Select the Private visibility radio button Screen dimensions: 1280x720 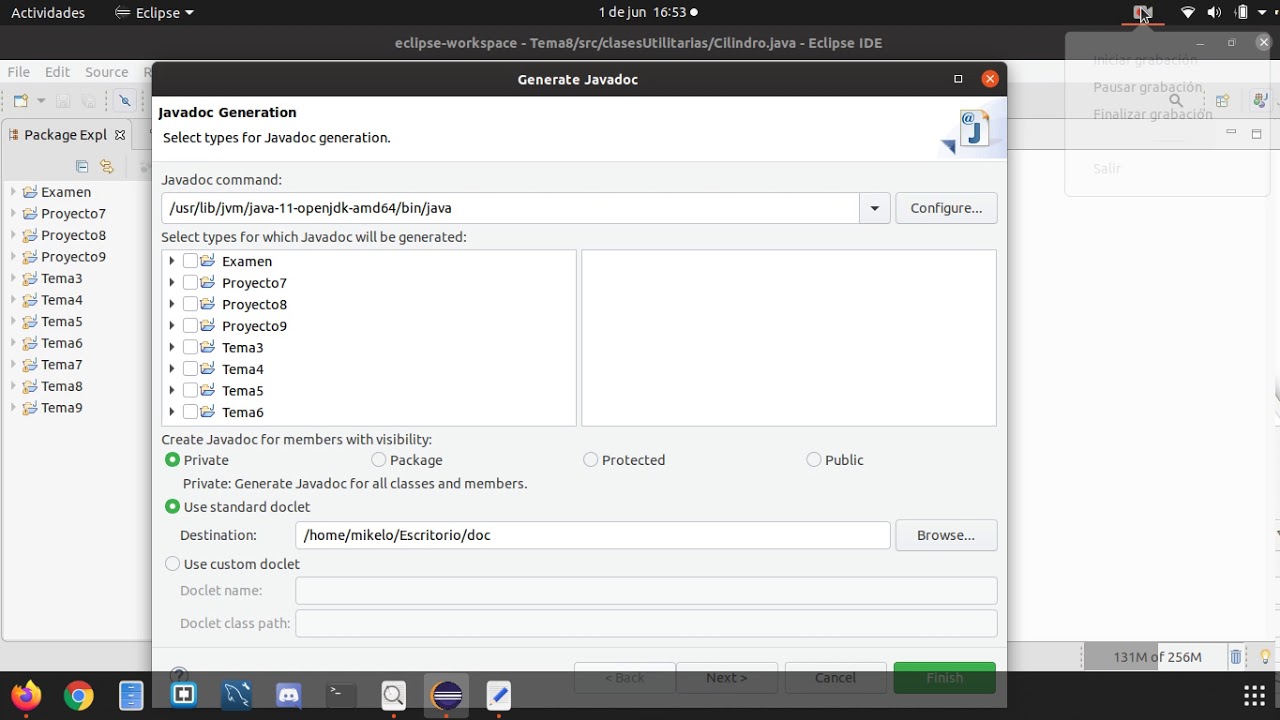[173, 460]
